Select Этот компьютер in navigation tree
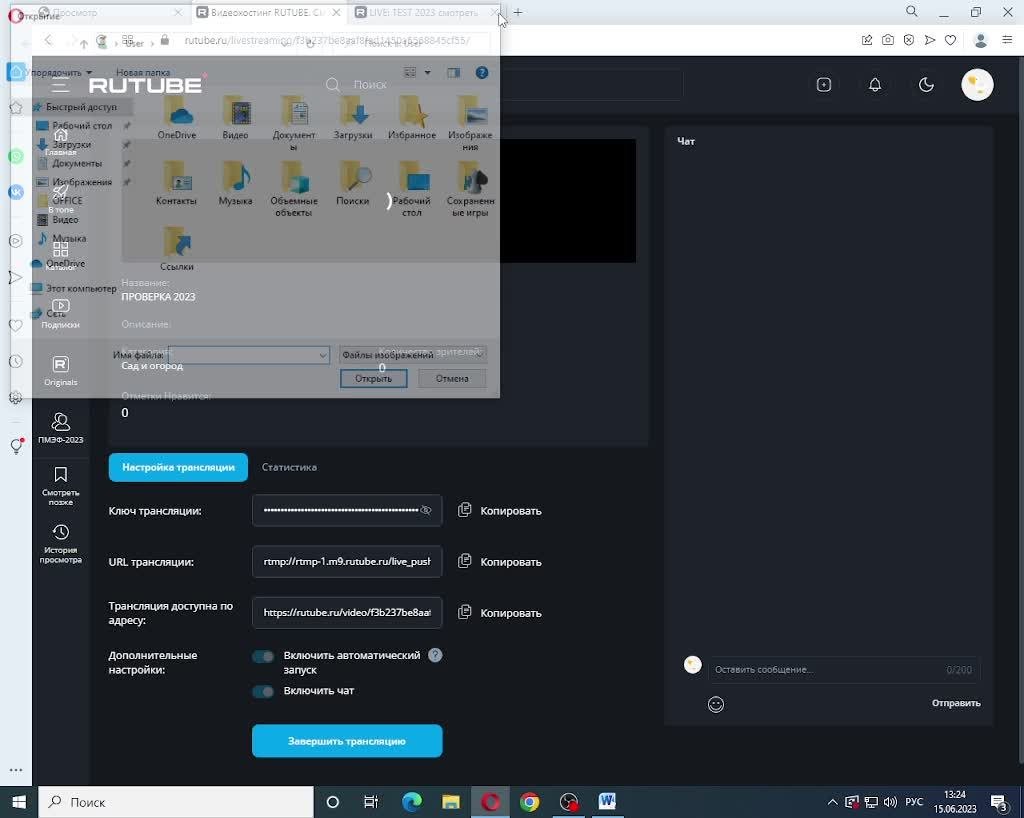This screenshot has height=818, width=1024. click(80, 288)
